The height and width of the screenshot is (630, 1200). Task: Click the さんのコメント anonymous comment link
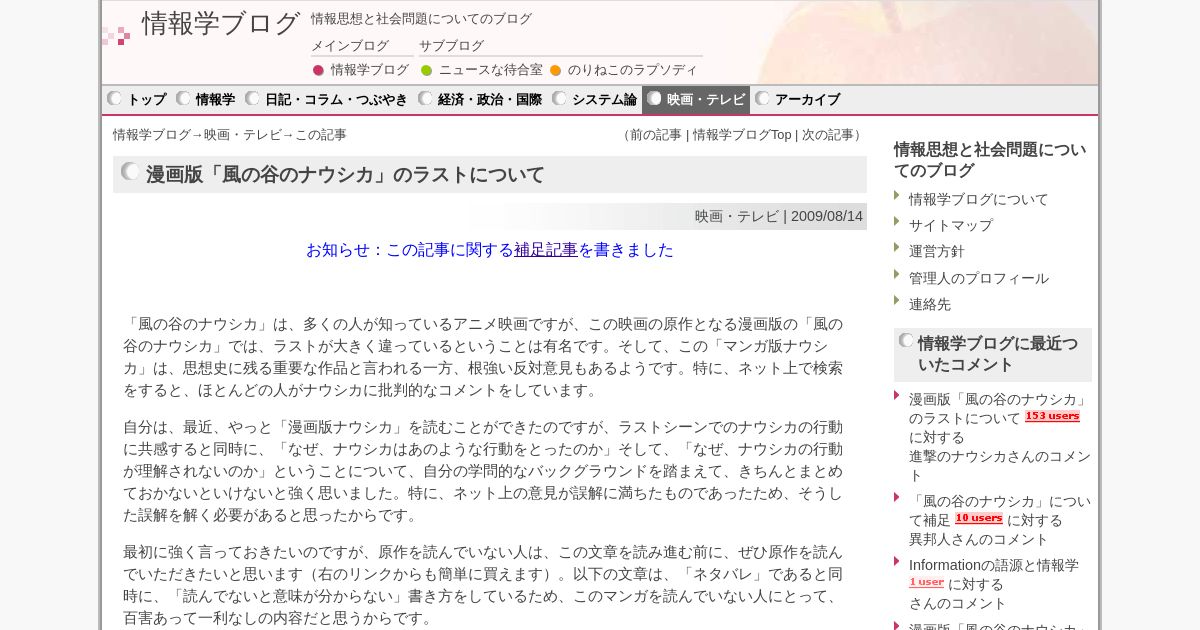point(958,603)
